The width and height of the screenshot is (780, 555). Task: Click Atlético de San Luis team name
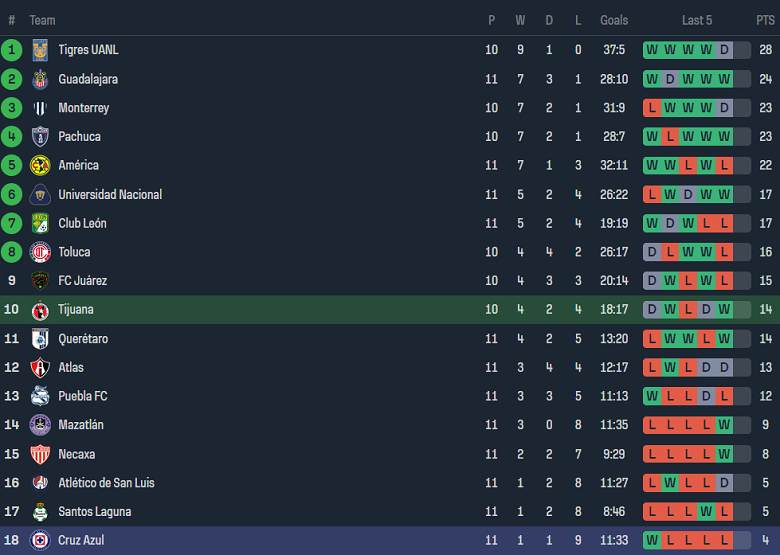[108, 483]
